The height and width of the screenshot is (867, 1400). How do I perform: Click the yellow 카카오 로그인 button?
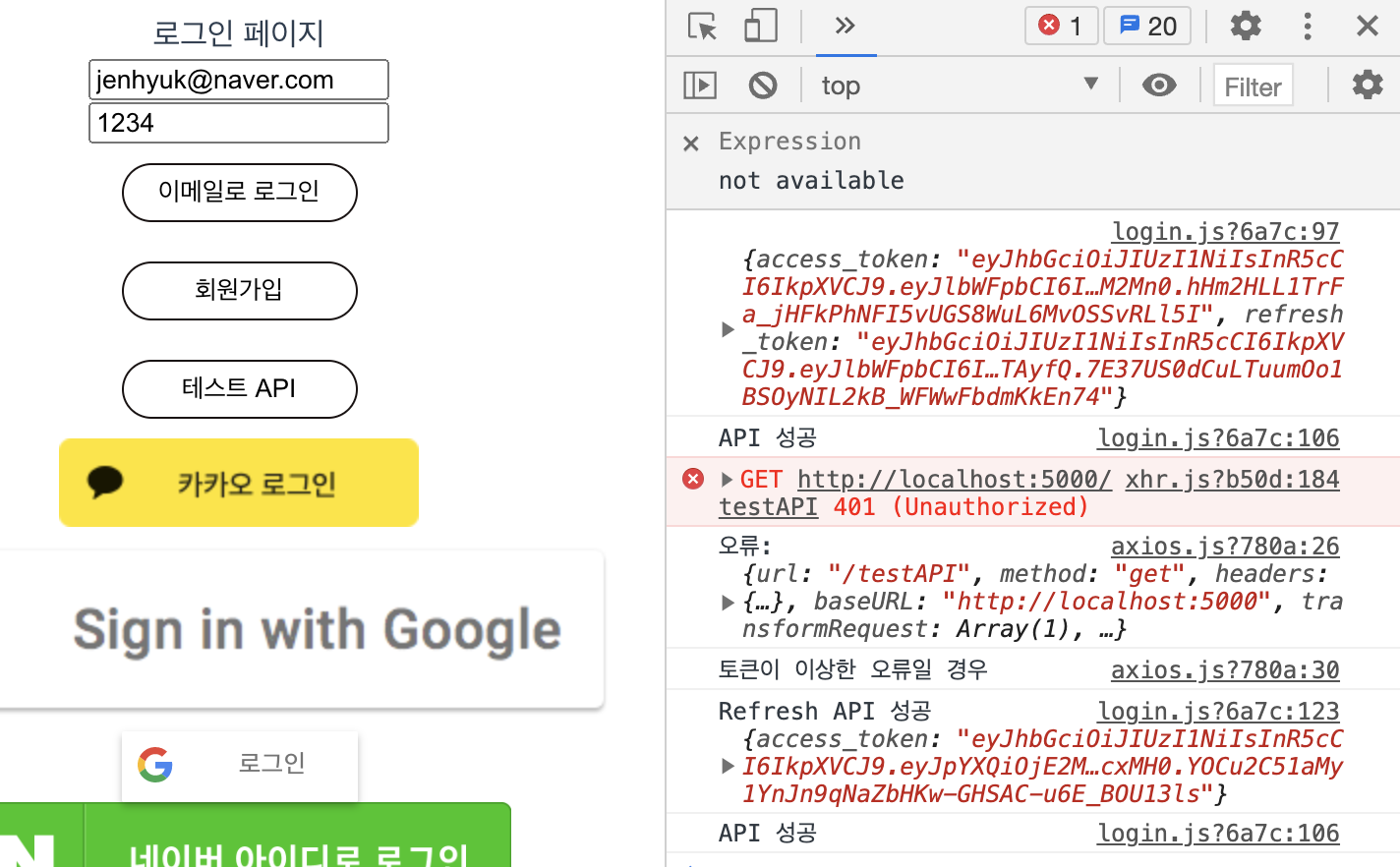(x=239, y=483)
